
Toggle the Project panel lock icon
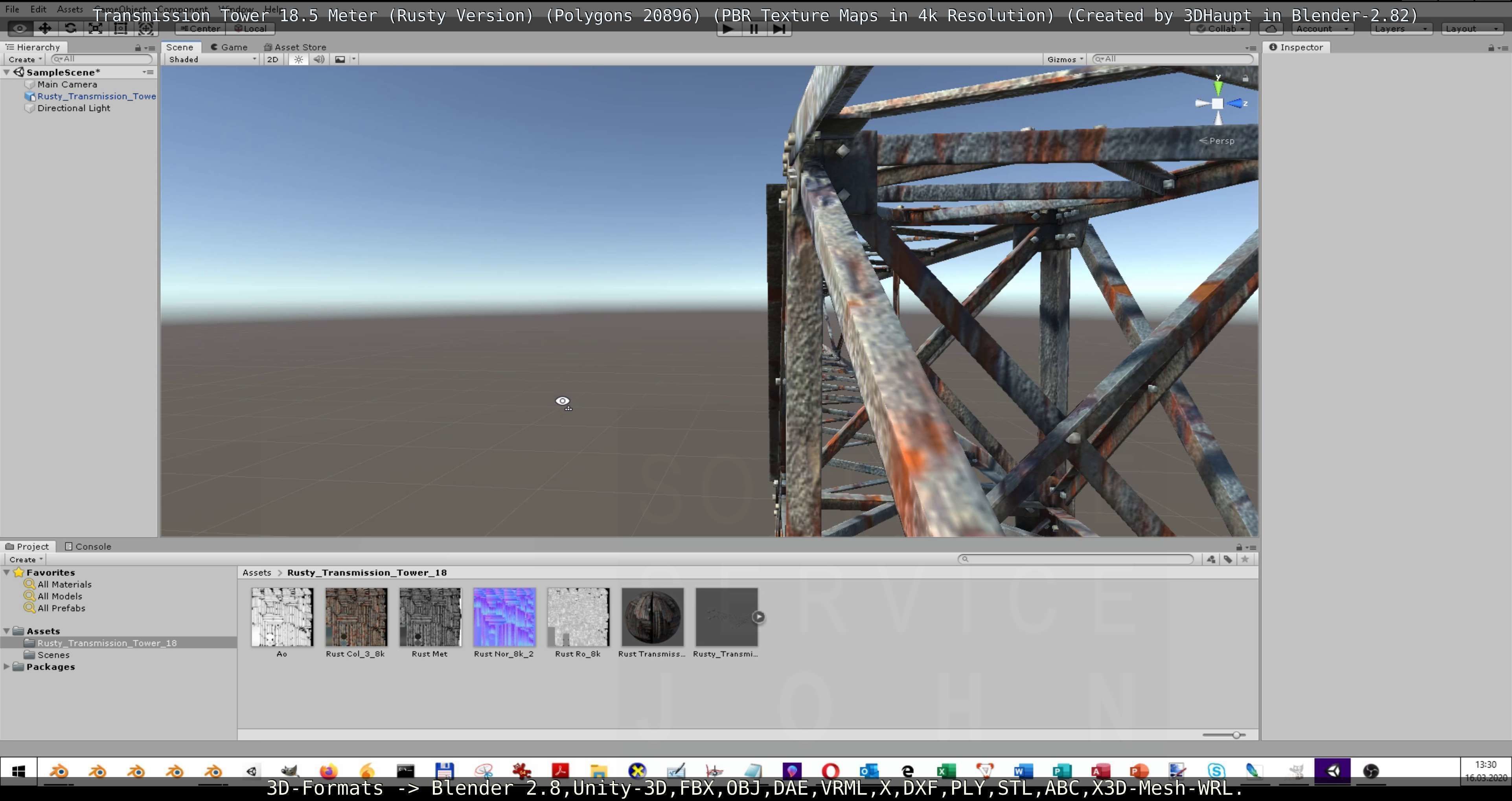[1239, 547]
